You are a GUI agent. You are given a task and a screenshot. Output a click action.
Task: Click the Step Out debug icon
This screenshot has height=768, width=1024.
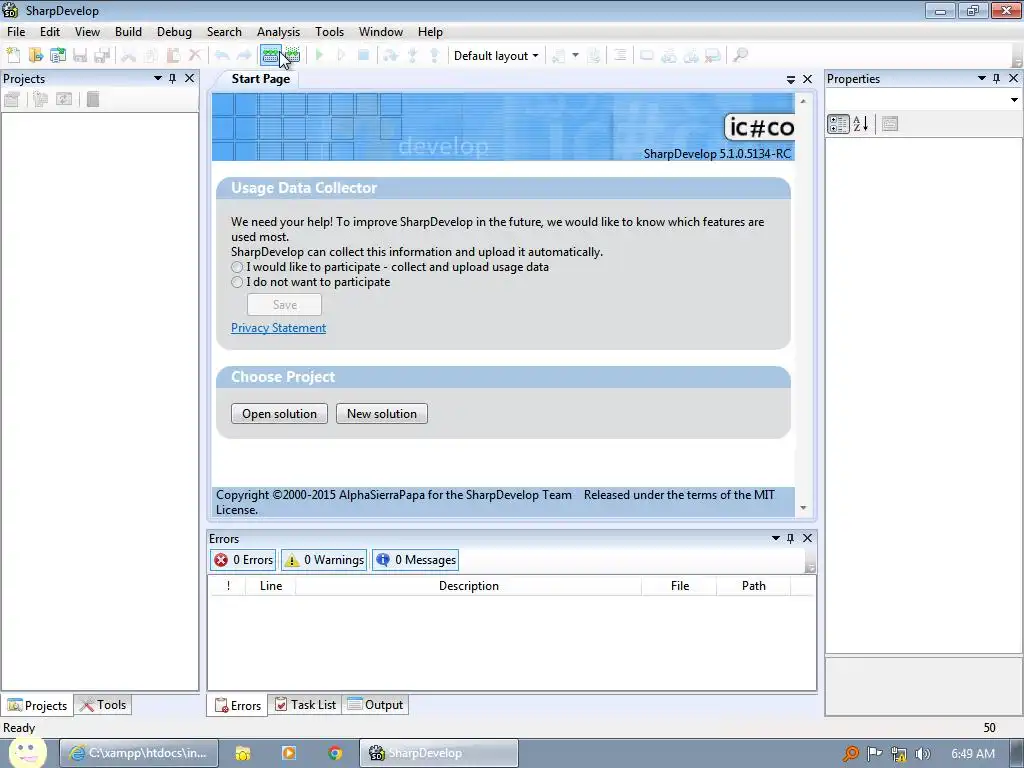click(434, 56)
